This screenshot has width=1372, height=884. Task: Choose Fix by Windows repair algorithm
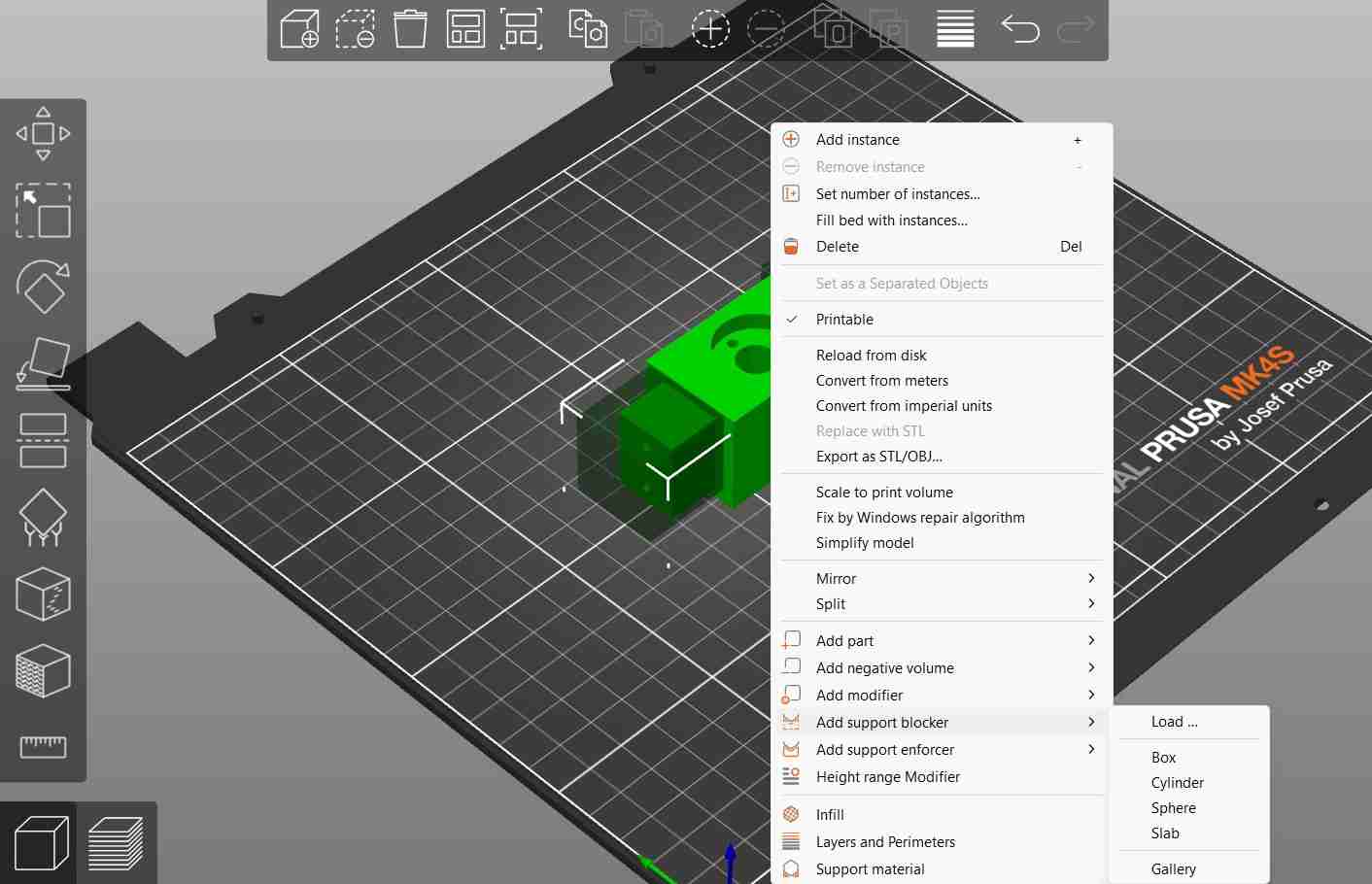coord(943,518)
